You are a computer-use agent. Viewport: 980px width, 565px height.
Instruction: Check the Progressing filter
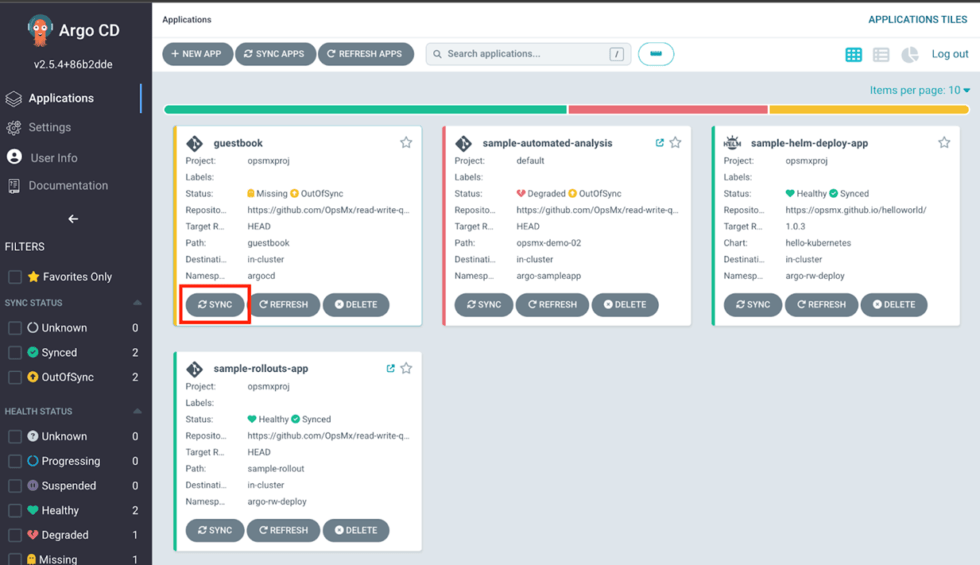point(15,461)
